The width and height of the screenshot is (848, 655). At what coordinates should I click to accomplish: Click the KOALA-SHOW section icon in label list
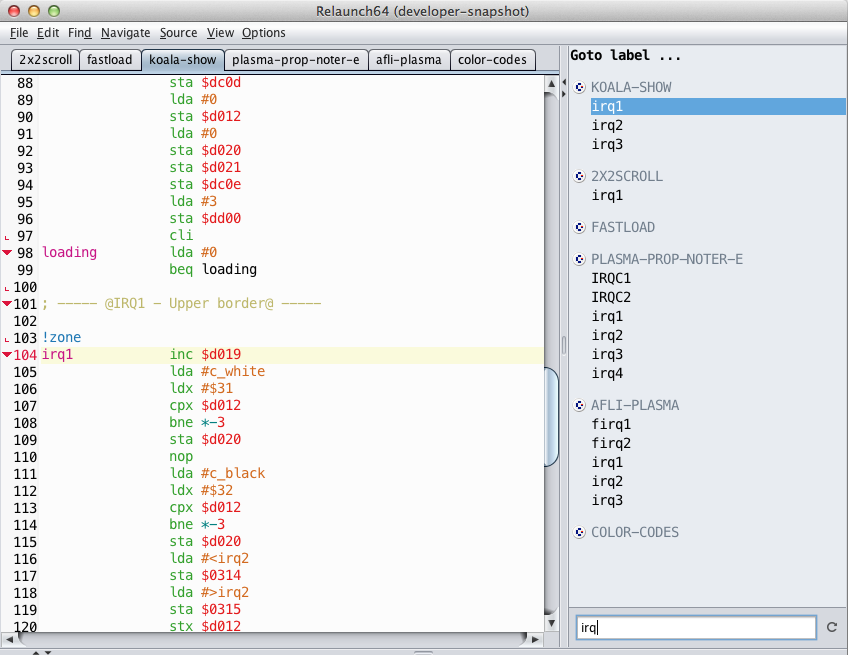point(580,87)
